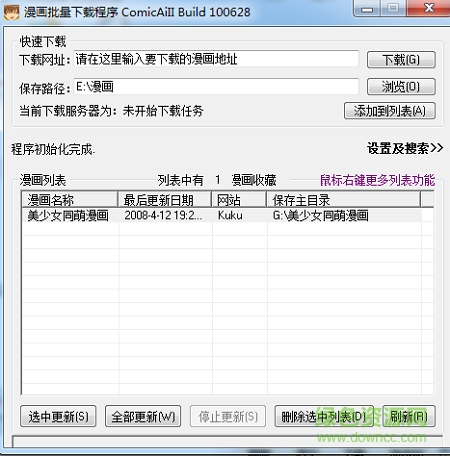The image size is (450, 456).
Task: Click the 下载(G) download button
Action: 401,60
